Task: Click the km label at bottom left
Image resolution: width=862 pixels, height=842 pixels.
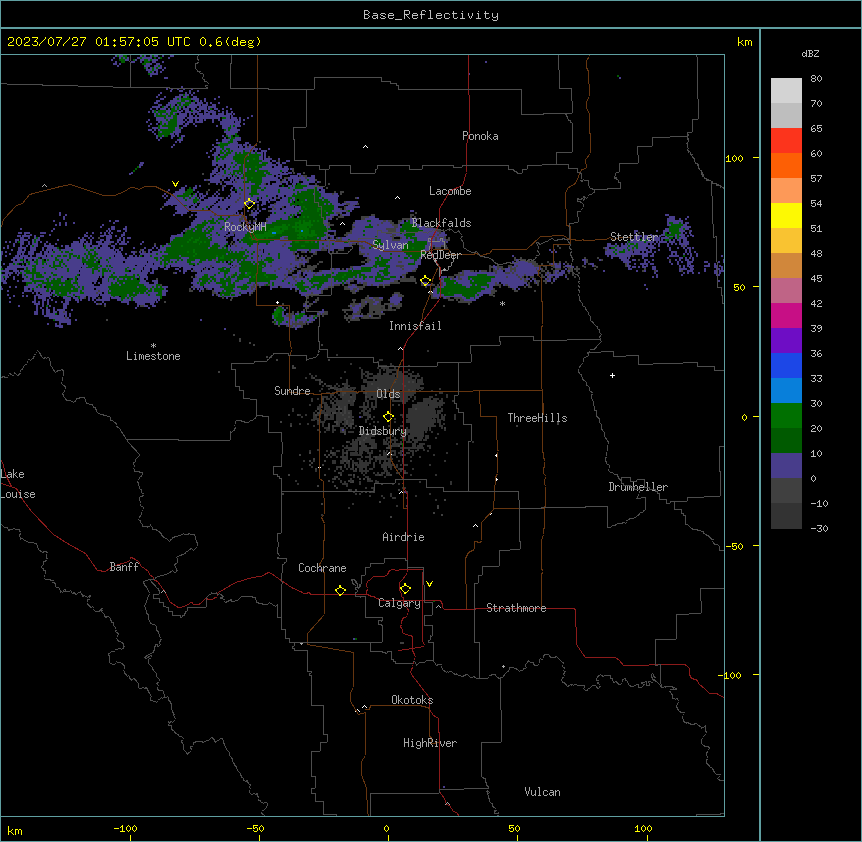Action: point(15,831)
